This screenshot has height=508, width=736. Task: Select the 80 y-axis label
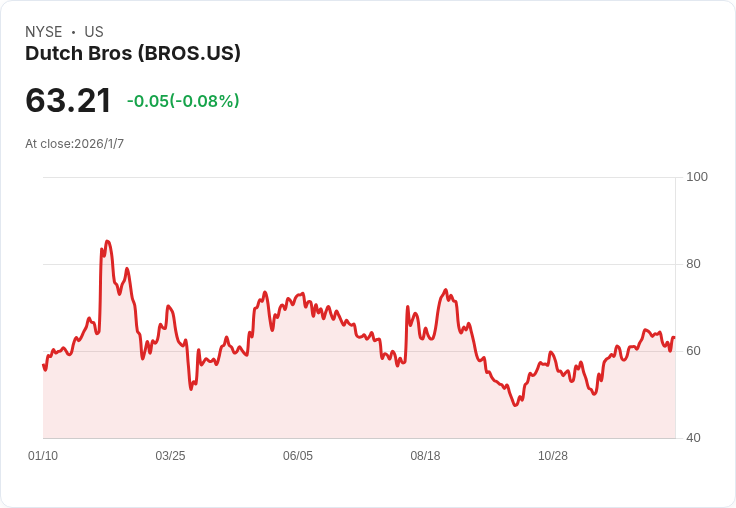click(693, 264)
